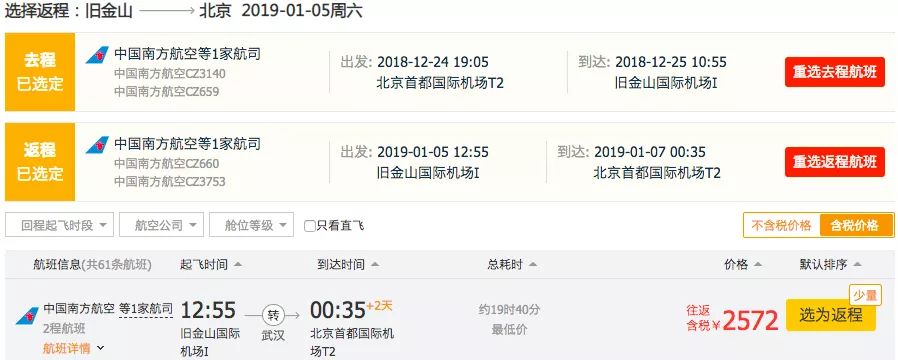Click 选为返程 to choose this return flight

830,315
